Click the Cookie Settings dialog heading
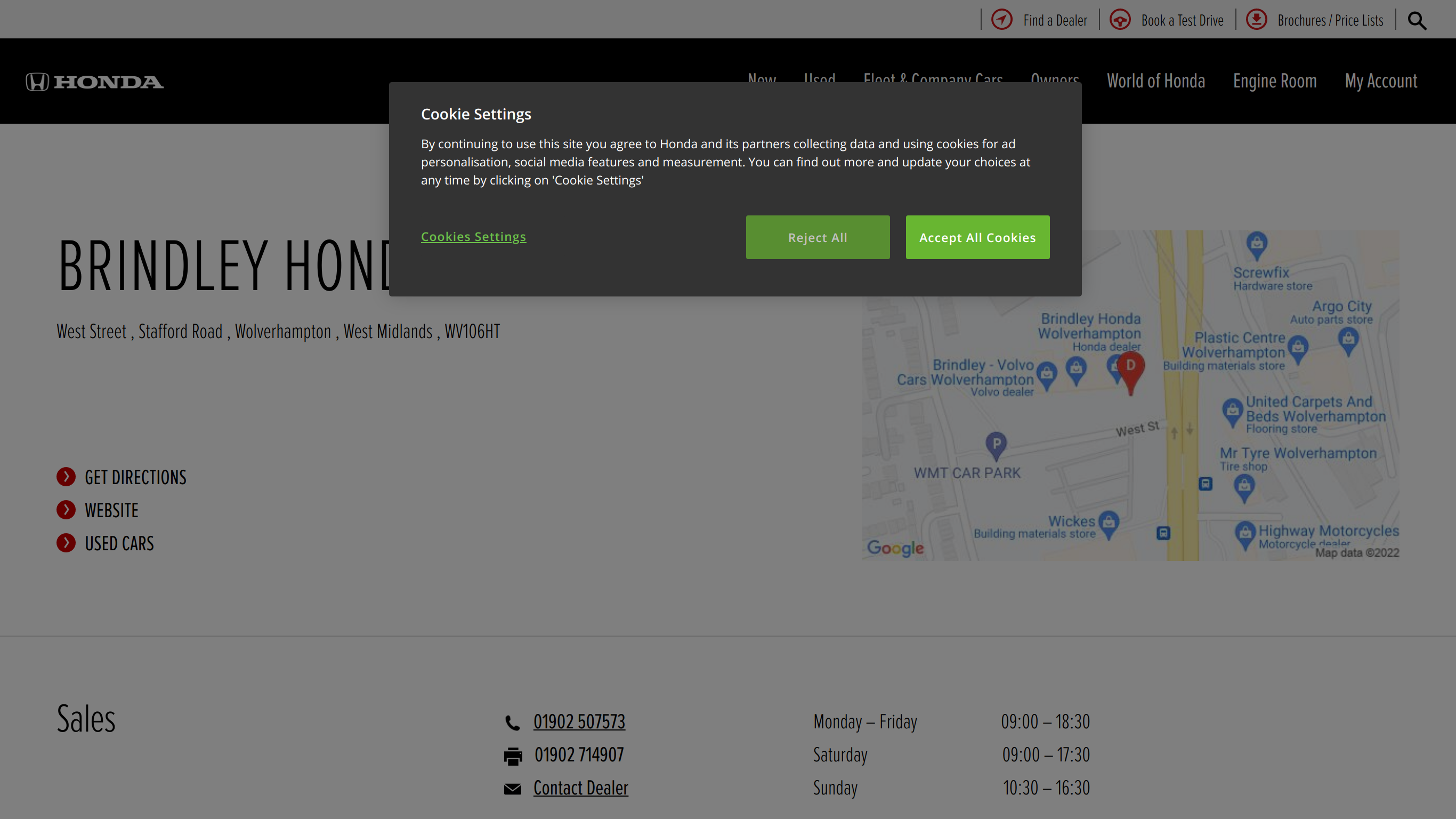Viewport: 1456px width, 819px height. coord(476,114)
